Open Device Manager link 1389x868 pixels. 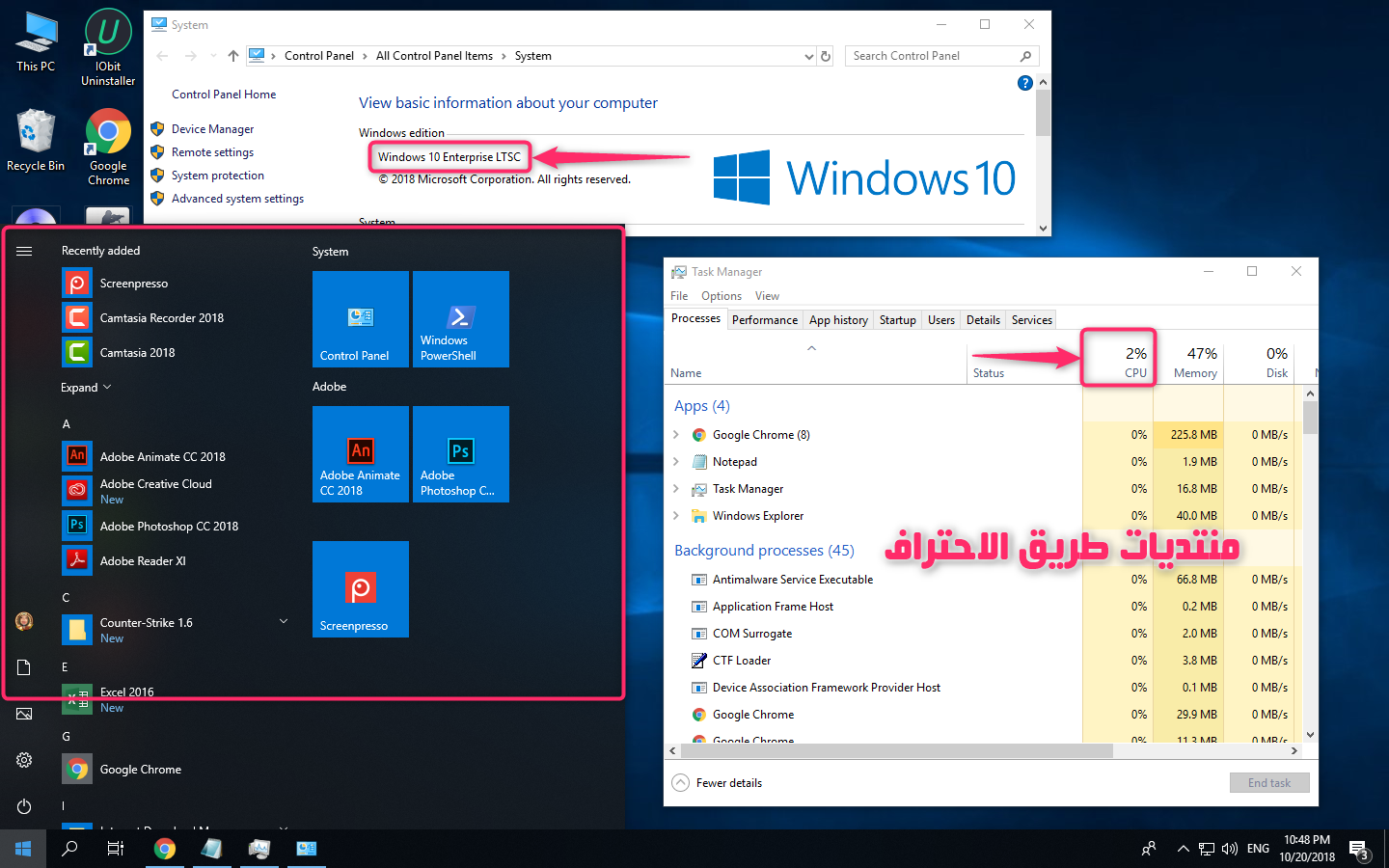(212, 129)
